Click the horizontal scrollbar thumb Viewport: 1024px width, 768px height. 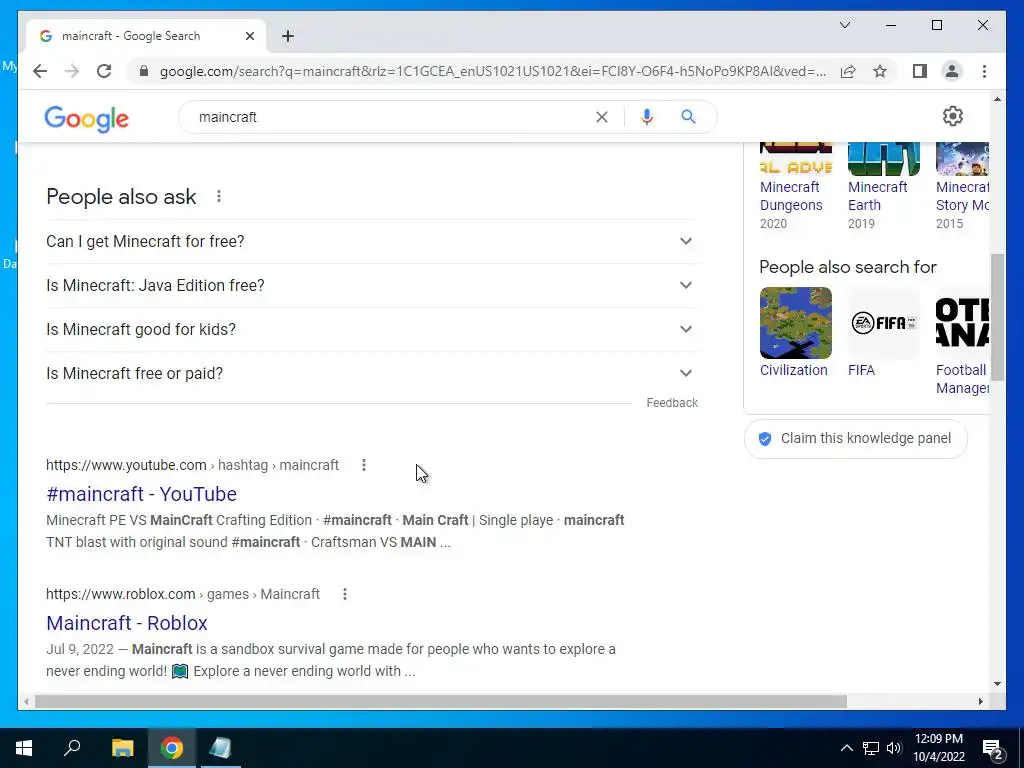(x=441, y=701)
